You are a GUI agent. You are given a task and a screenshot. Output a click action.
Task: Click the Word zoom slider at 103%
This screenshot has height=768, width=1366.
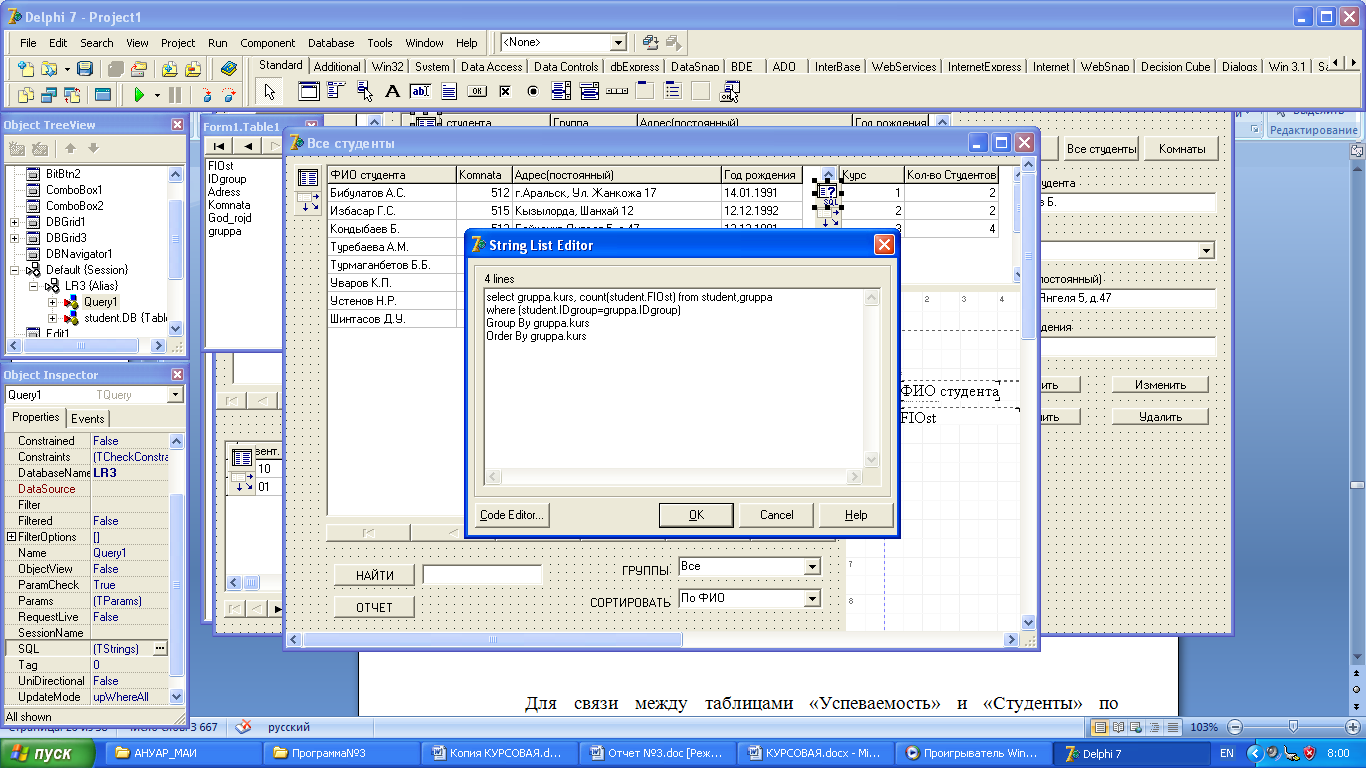tap(1293, 727)
